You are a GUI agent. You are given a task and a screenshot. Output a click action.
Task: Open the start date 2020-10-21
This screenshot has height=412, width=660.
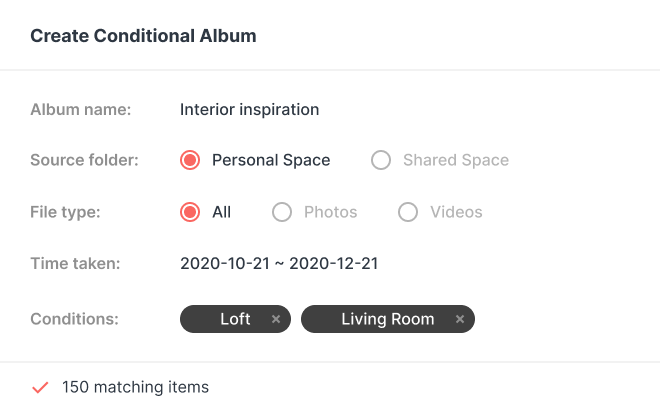click(222, 264)
